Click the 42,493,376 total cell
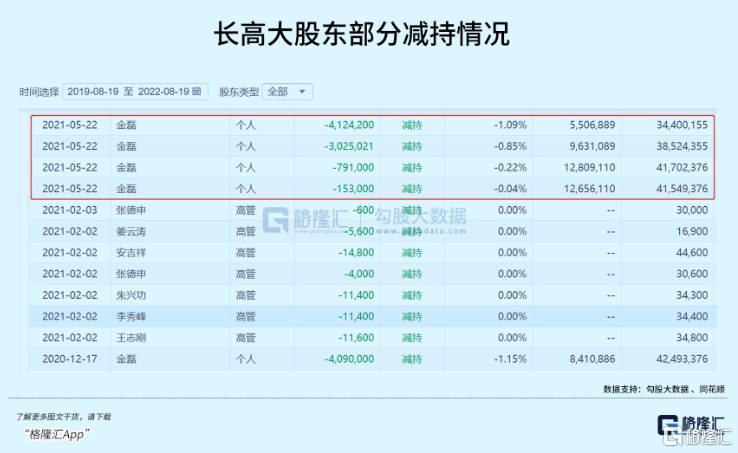This screenshot has width=738, height=453. click(682, 359)
